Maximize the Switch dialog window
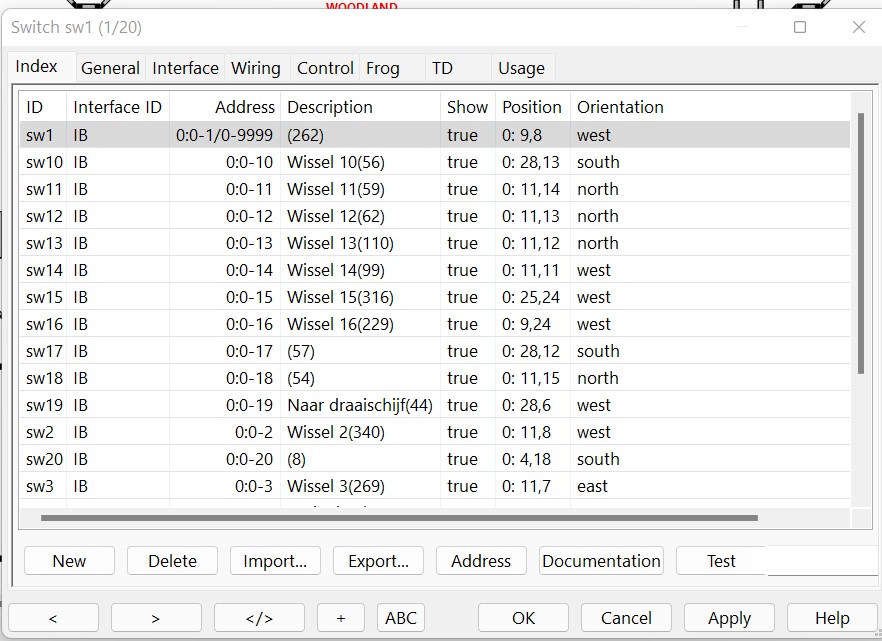882x641 pixels. [800, 28]
